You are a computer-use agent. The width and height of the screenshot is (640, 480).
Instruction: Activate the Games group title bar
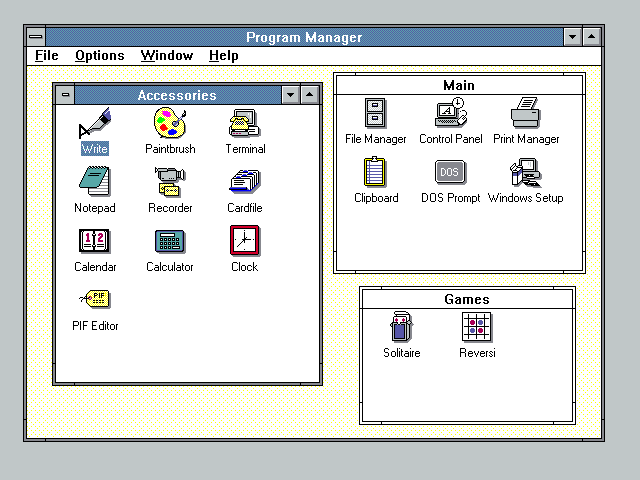pyautogui.click(x=467, y=299)
